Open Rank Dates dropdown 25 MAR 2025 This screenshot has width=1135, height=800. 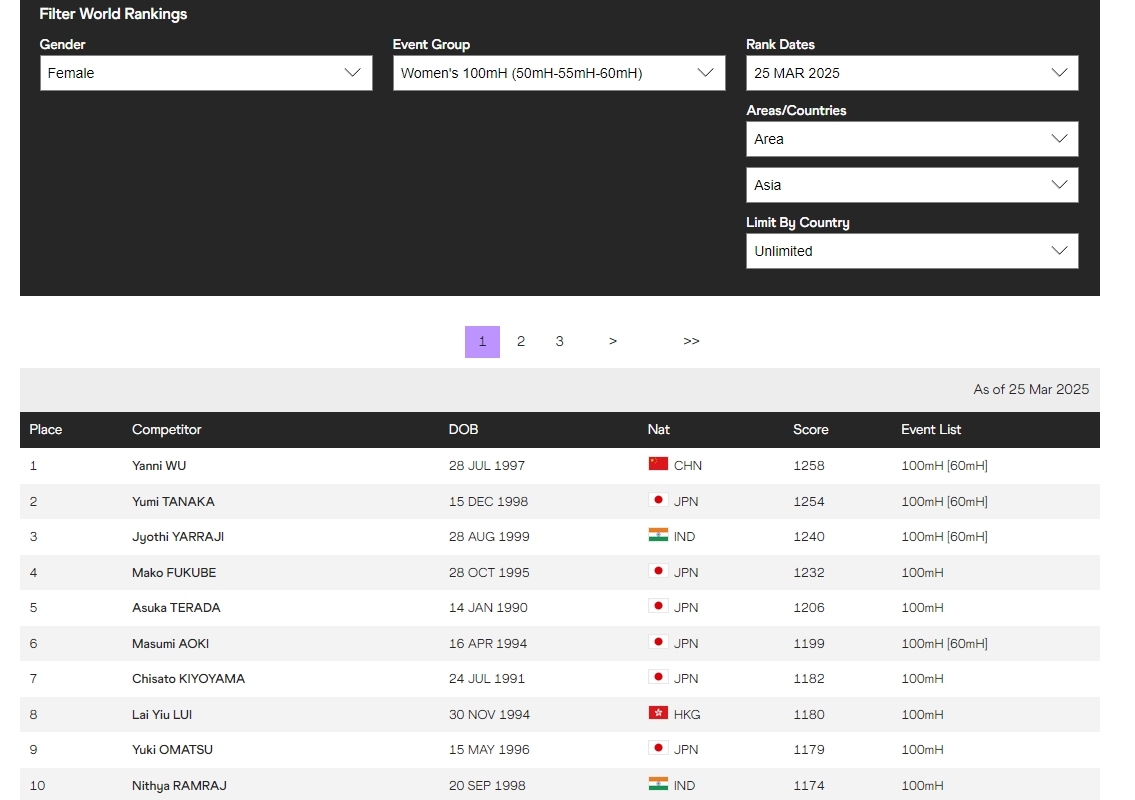pos(912,73)
